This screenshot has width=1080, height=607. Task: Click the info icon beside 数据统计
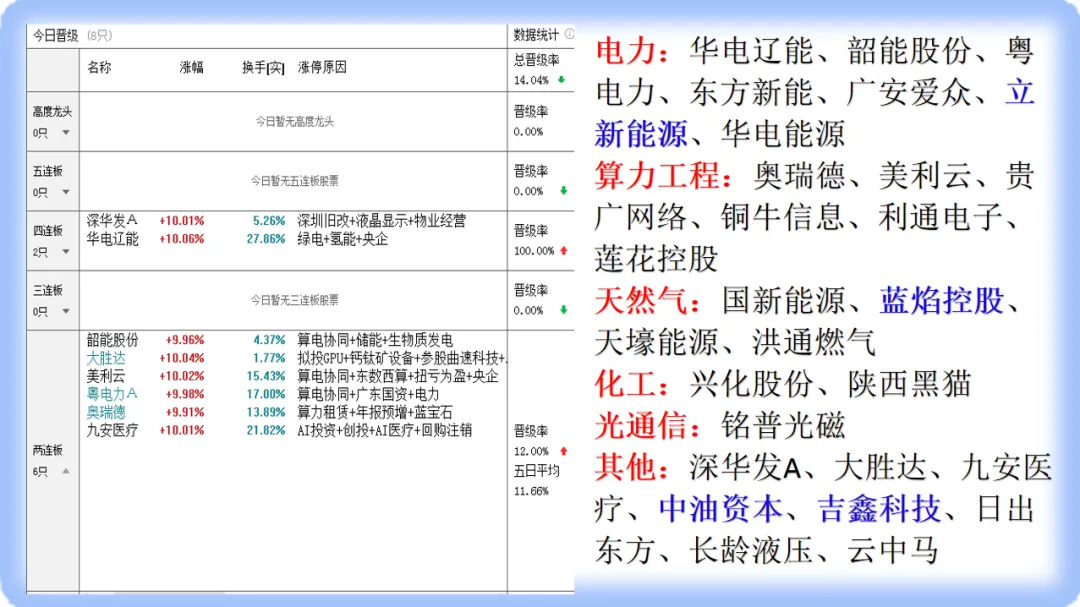point(569,34)
